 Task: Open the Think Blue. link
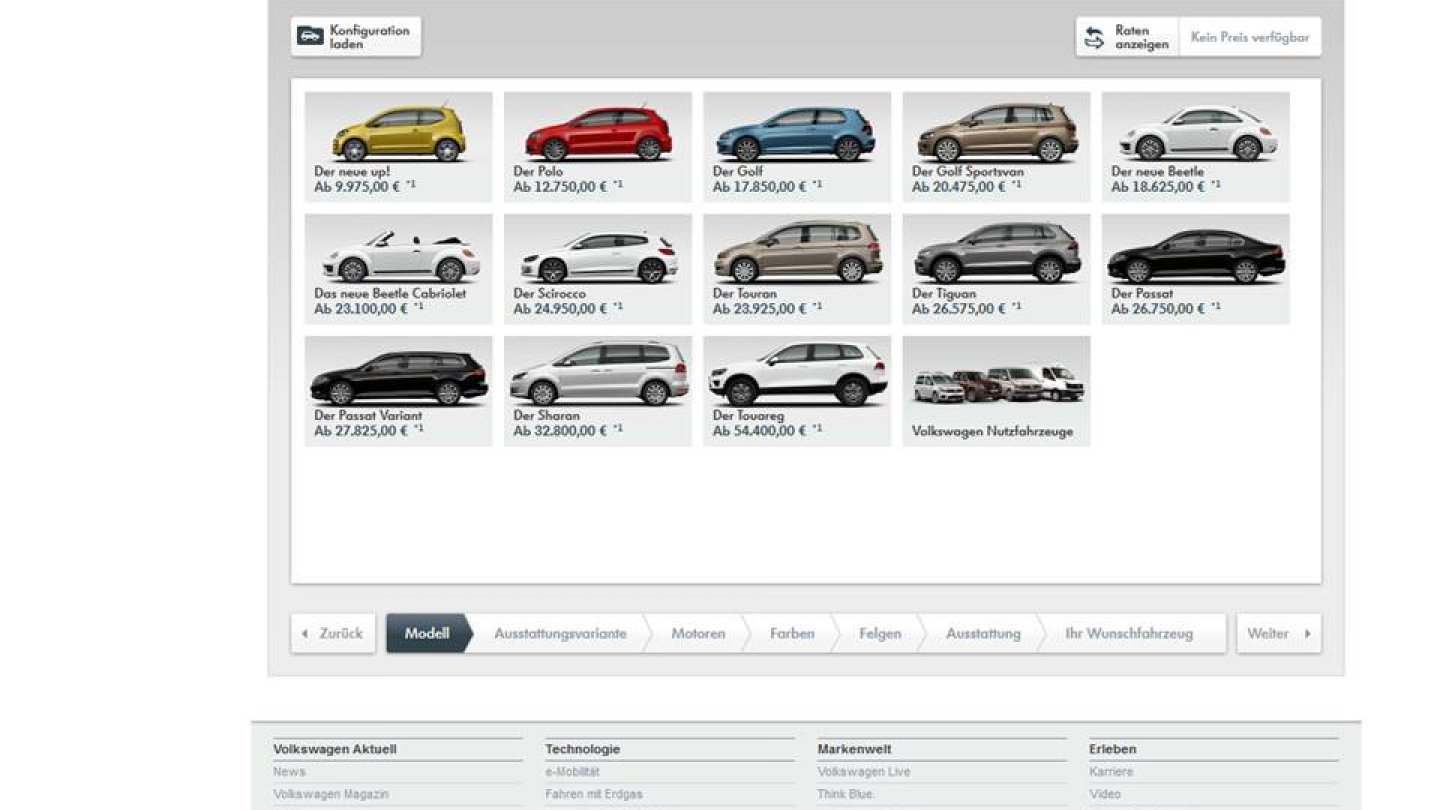[x=847, y=794]
